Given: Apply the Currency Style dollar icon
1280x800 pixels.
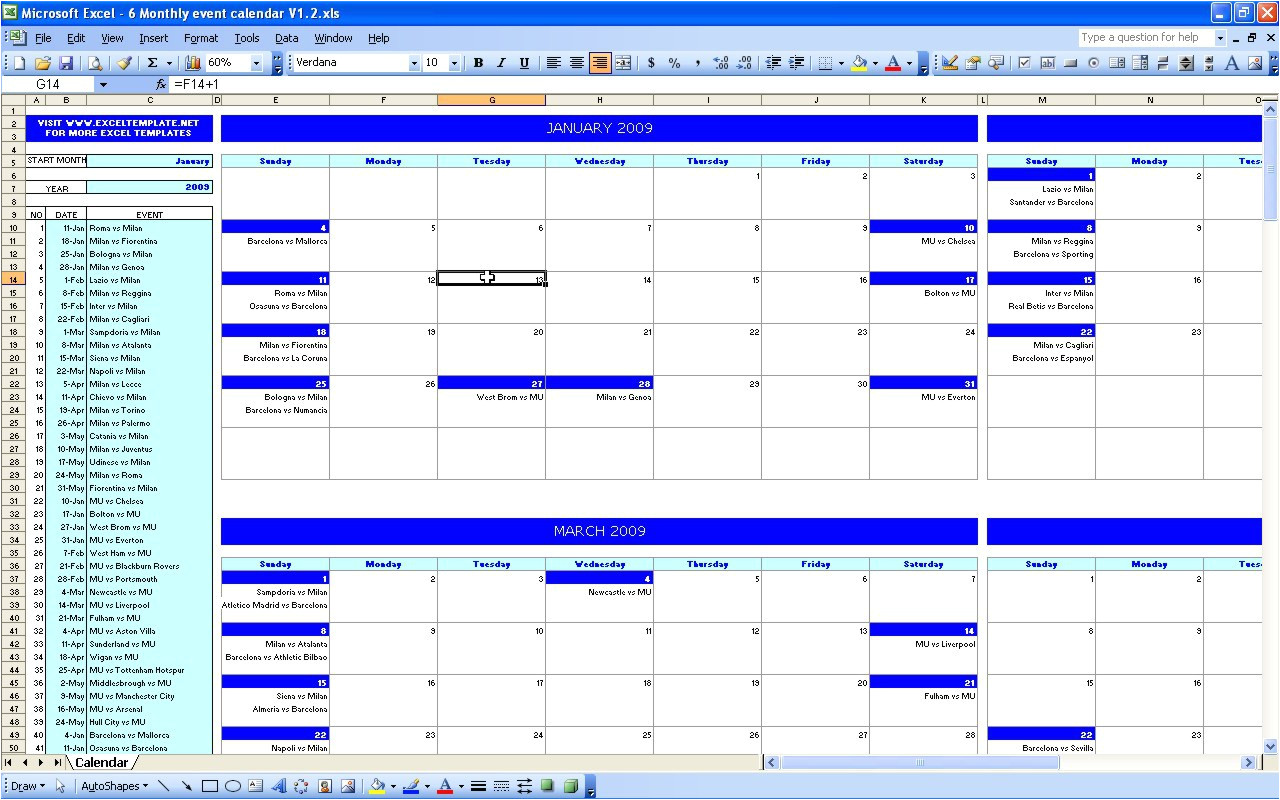Looking at the screenshot, I should [651, 63].
